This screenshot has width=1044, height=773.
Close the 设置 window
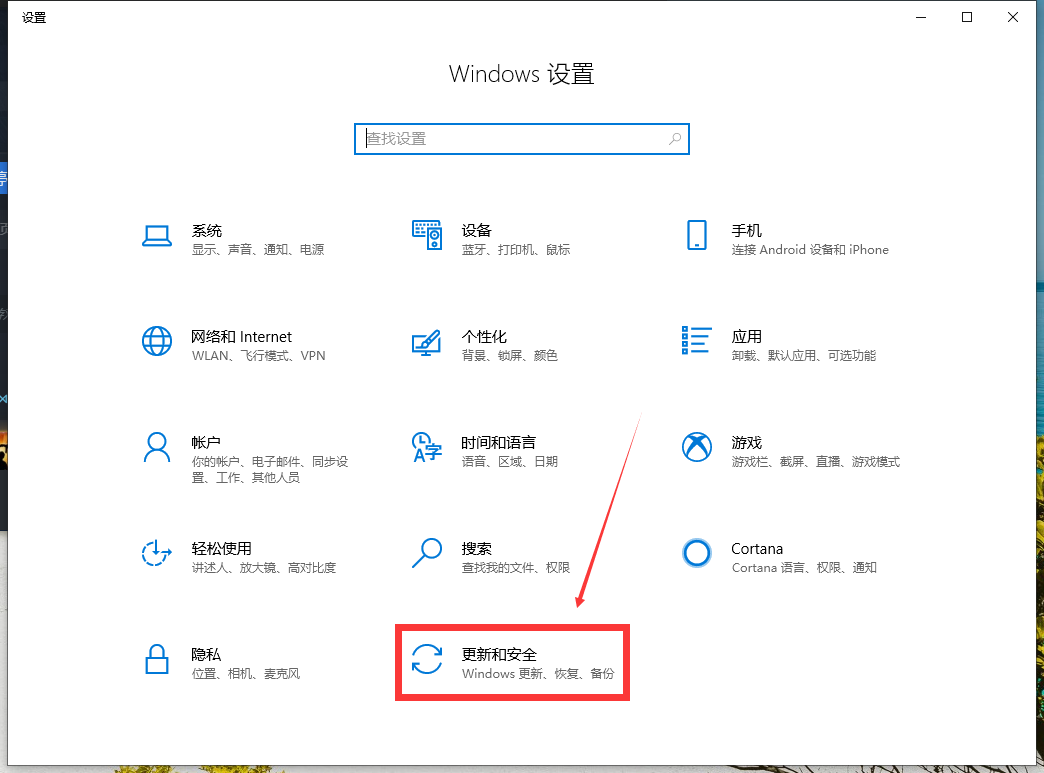tap(1013, 17)
